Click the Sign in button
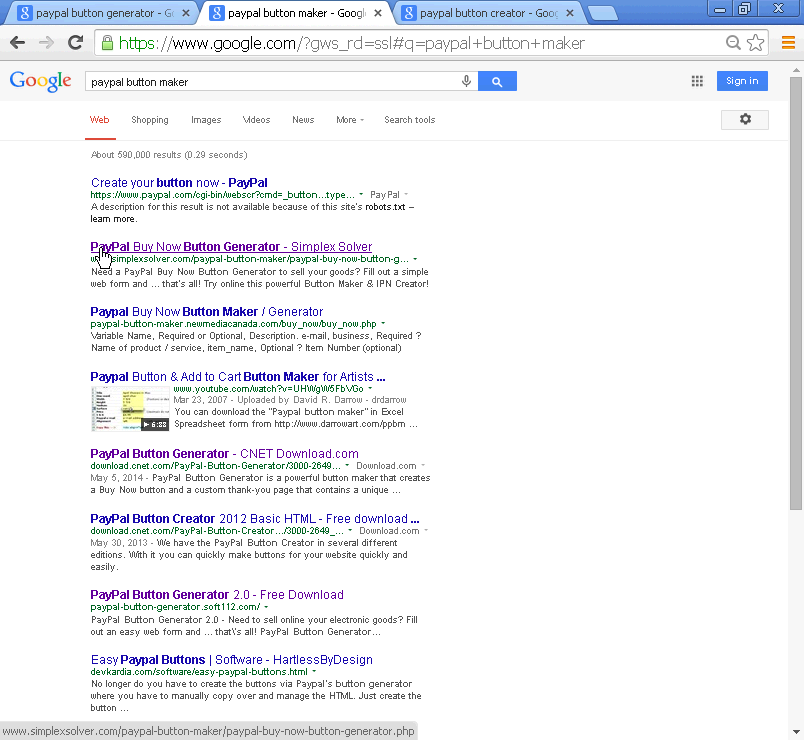The height and width of the screenshot is (740, 804). 742,81
